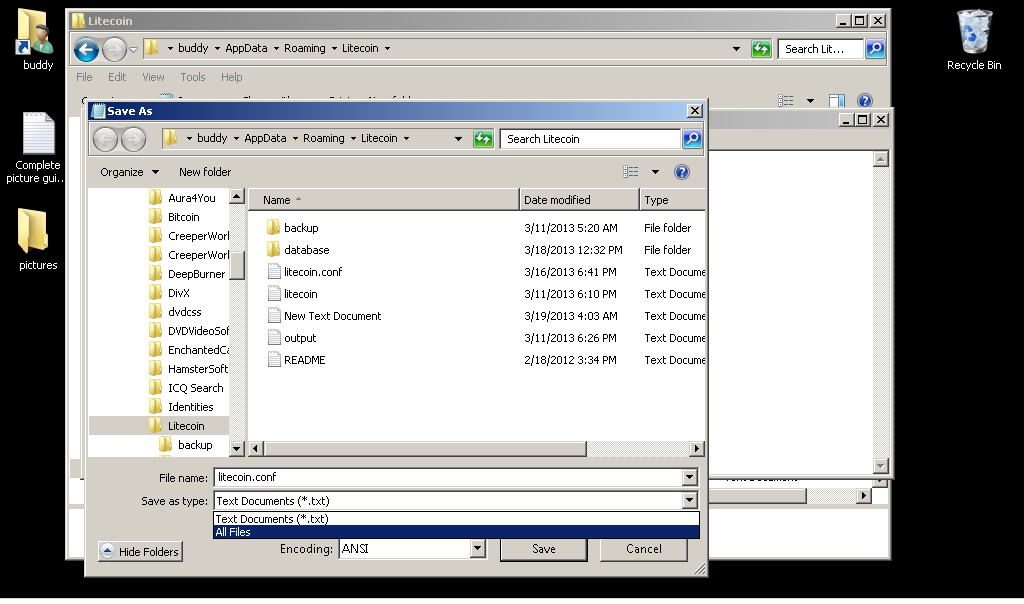1024x604 pixels.
Task: Click the folder tree scroll down arrow
Action: (237, 449)
